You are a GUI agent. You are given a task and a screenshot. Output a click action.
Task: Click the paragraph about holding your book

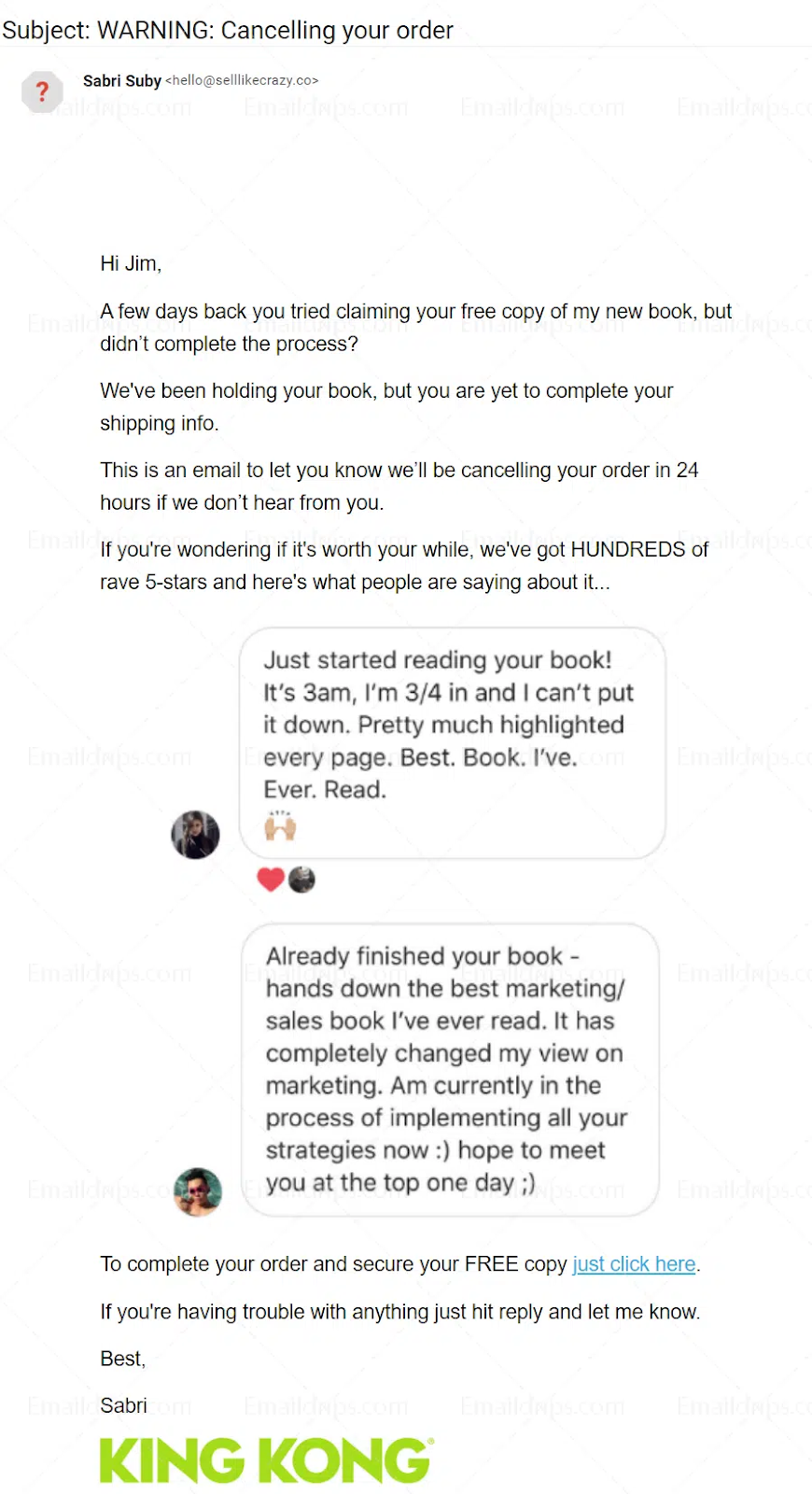[x=386, y=407]
